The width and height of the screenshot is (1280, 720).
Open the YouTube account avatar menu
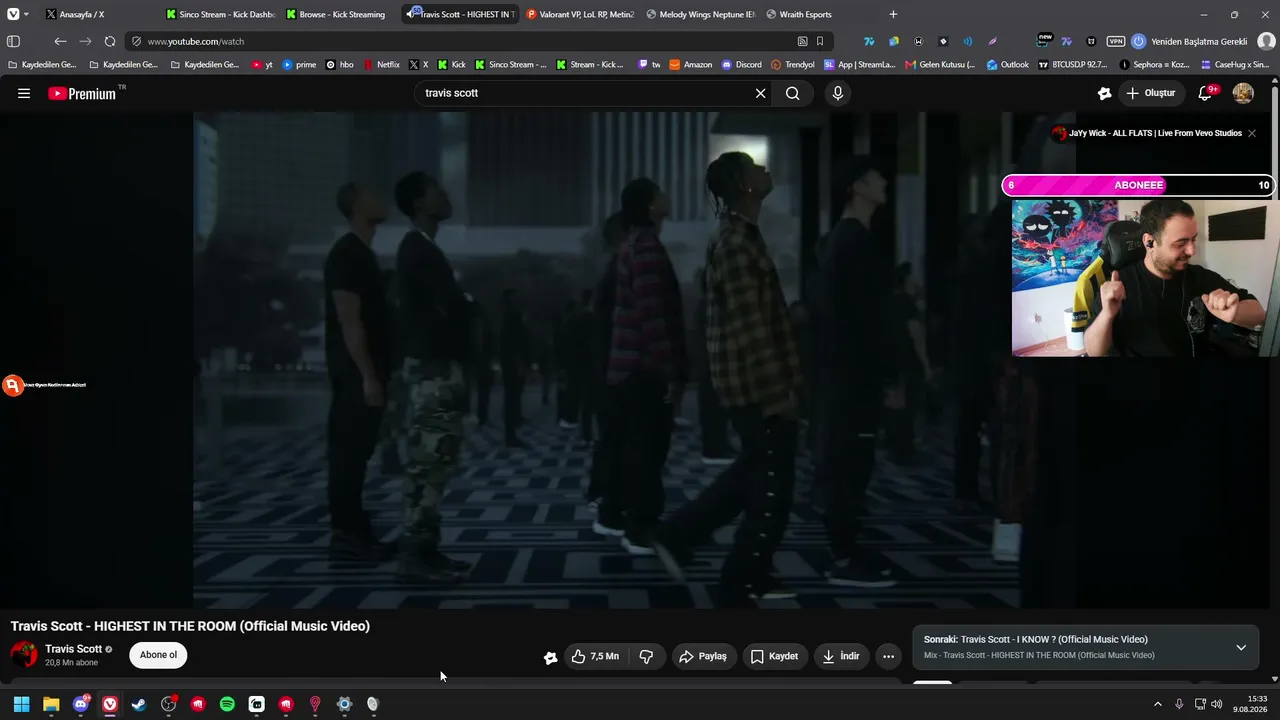[1243, 93]
